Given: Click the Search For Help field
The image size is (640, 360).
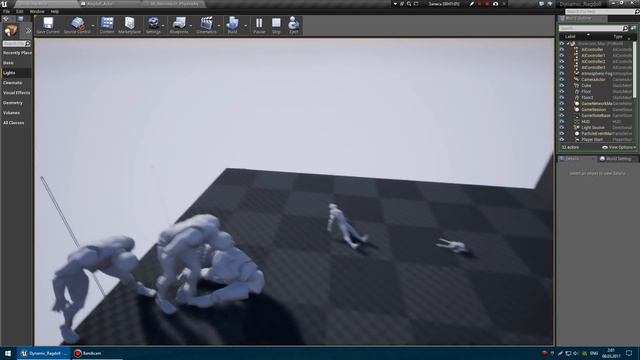Looking at the screenshot, I should coord(601,12).
